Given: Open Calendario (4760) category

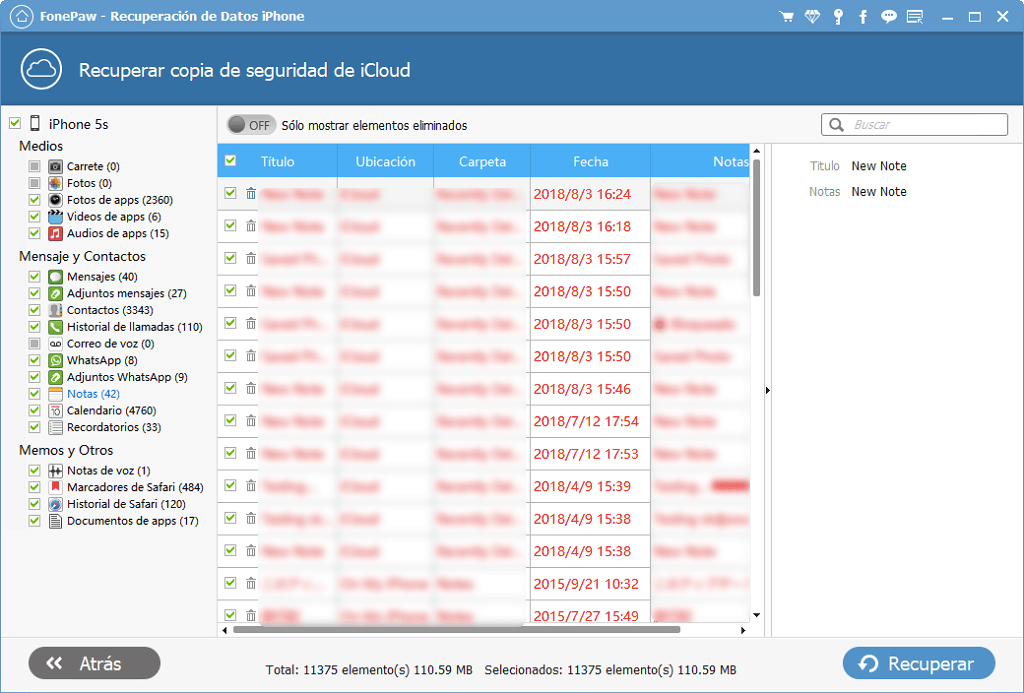Looking at the screenshot, I should click(x=112, y=411).
